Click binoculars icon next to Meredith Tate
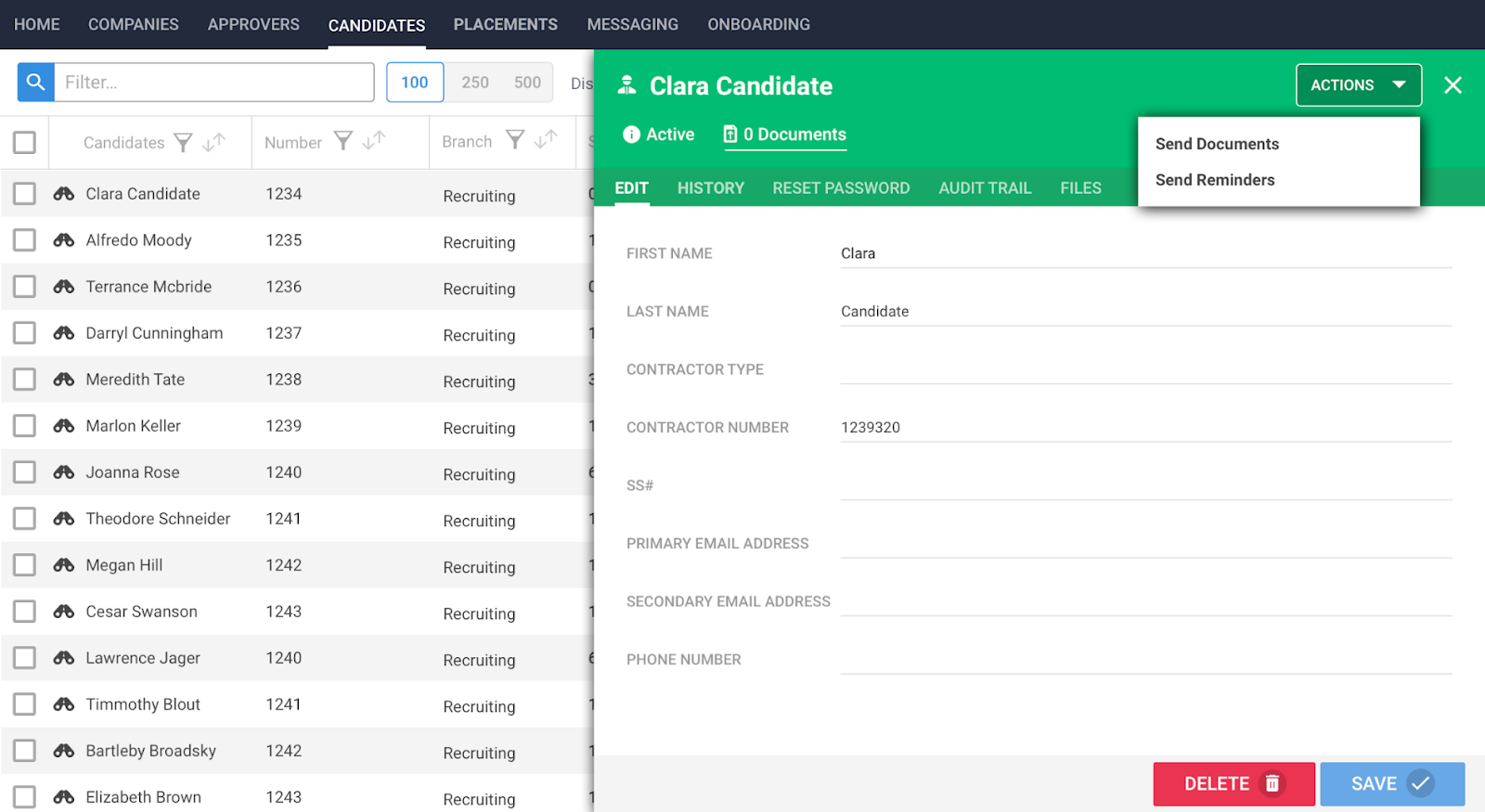 (64, 380)
